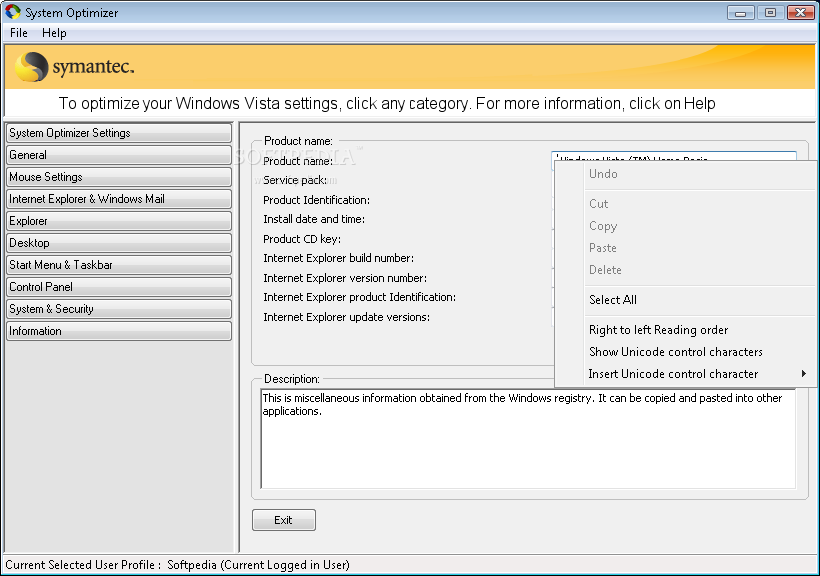Select Show Unicode control characters
Image resolution: width=820 pixels, height=576 pixels.
685,352
